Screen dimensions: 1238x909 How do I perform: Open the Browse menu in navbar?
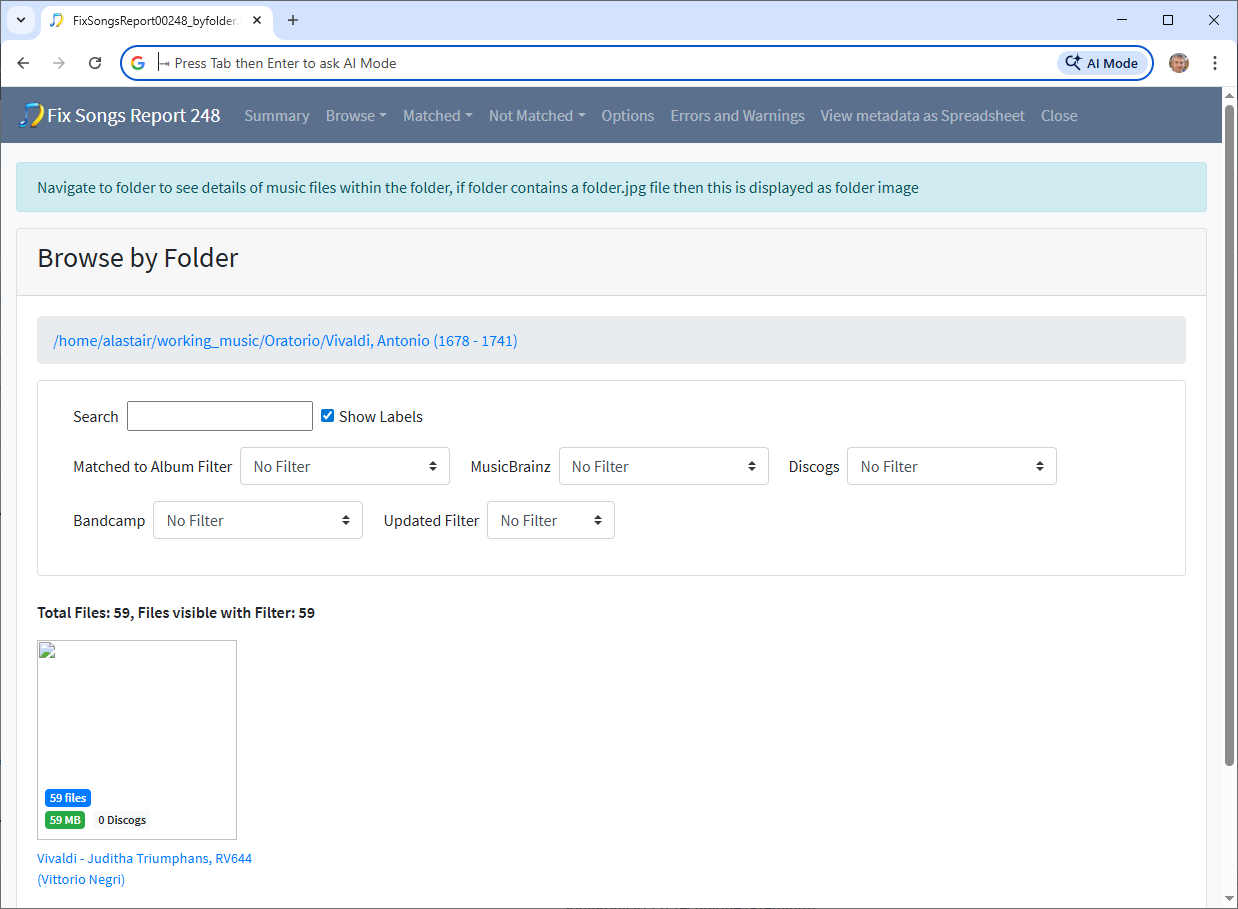[355, 116]
